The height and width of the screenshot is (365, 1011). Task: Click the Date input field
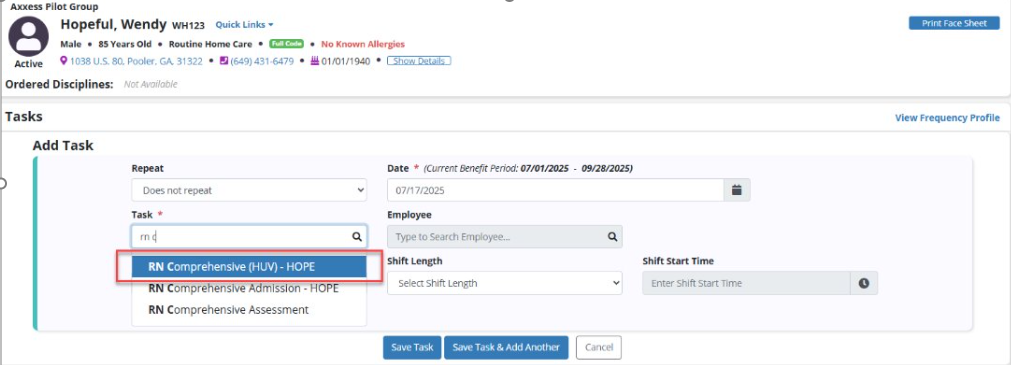(556, 190)
